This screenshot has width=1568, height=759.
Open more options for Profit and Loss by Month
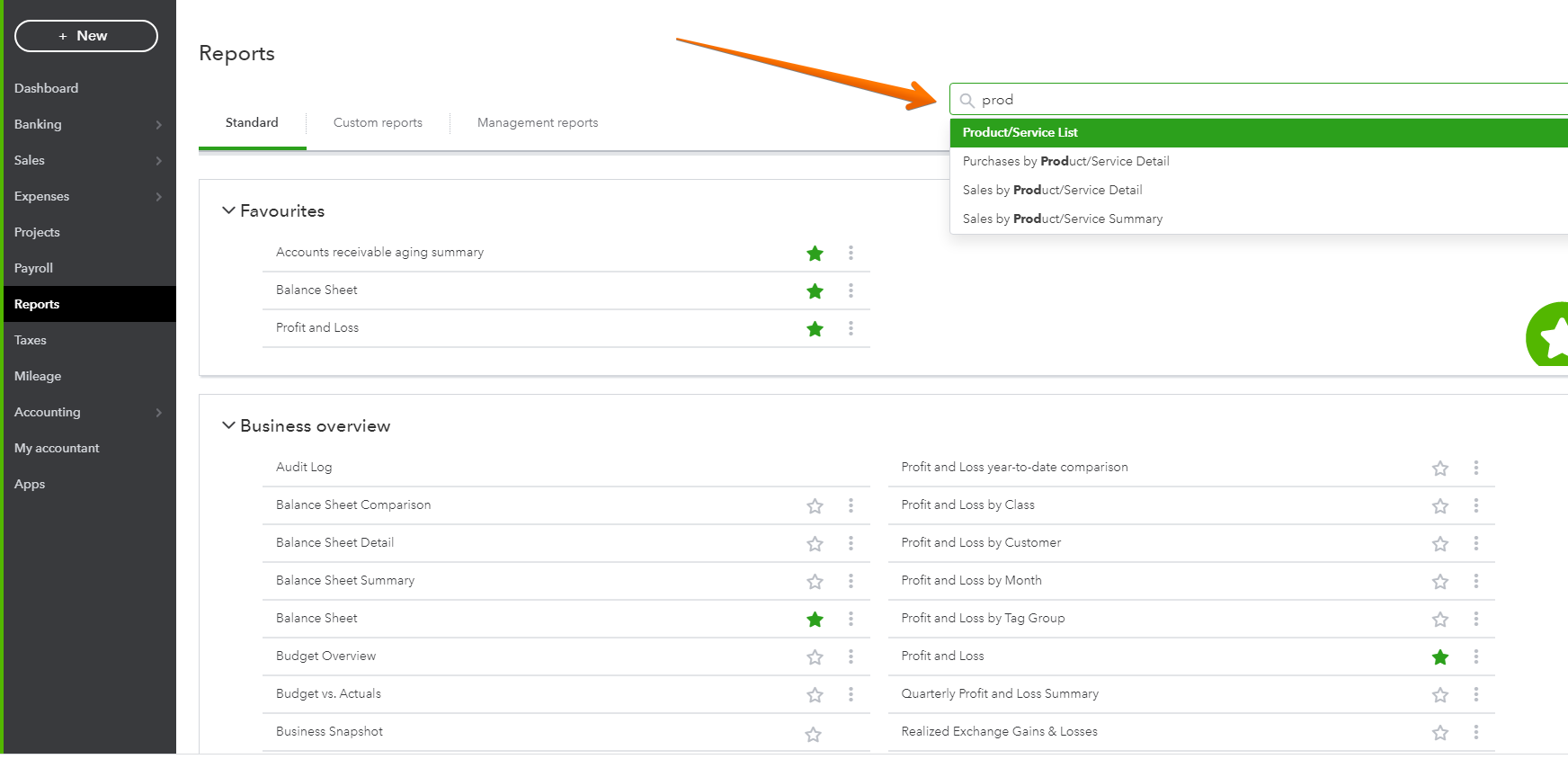pos(1475,581)
